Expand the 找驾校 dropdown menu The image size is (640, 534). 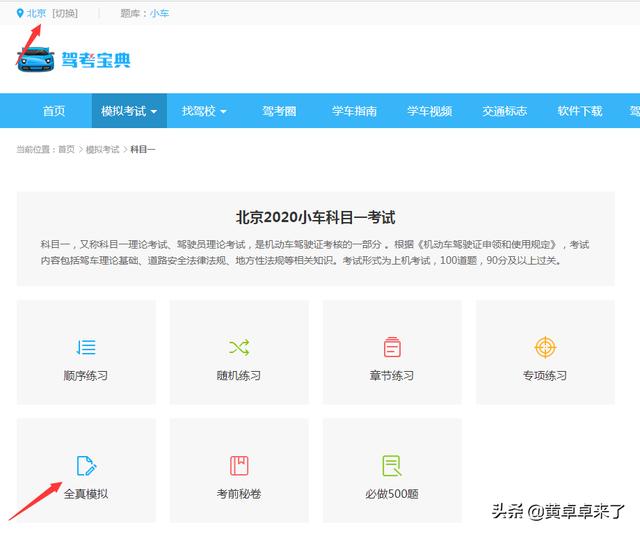coord(204,111)
